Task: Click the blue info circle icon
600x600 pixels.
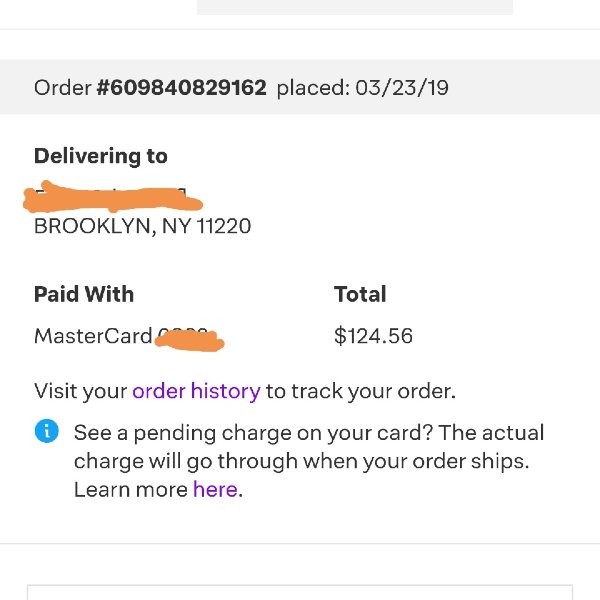Action: [47, 431]
